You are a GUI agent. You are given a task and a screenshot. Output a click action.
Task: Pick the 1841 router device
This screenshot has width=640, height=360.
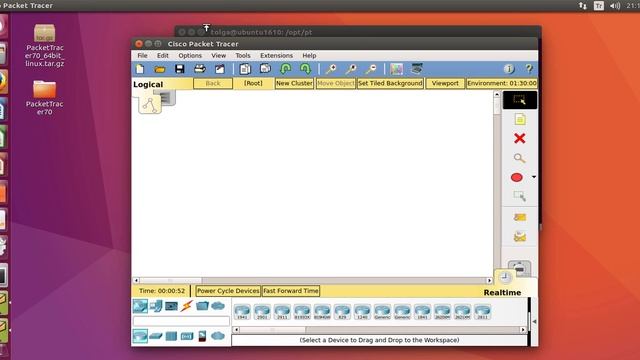click(x=422, y=312)
